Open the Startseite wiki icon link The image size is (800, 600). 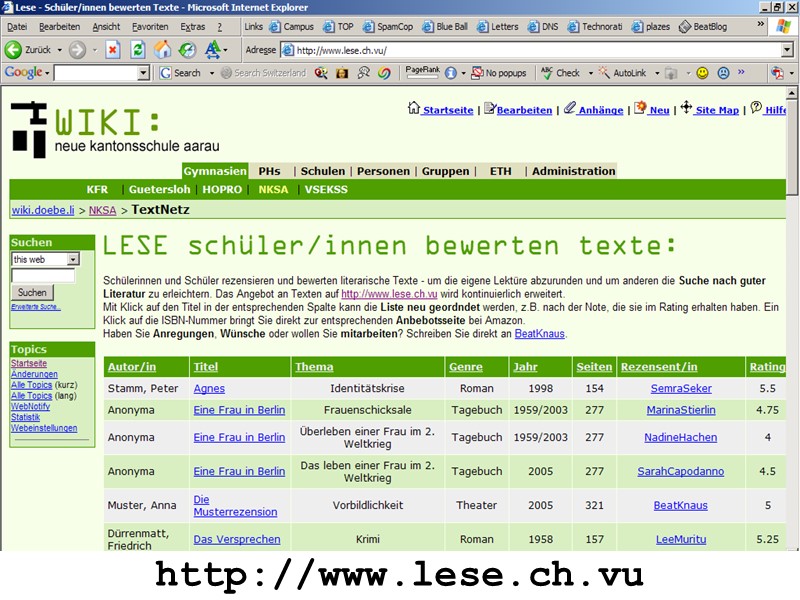[414, 108]
